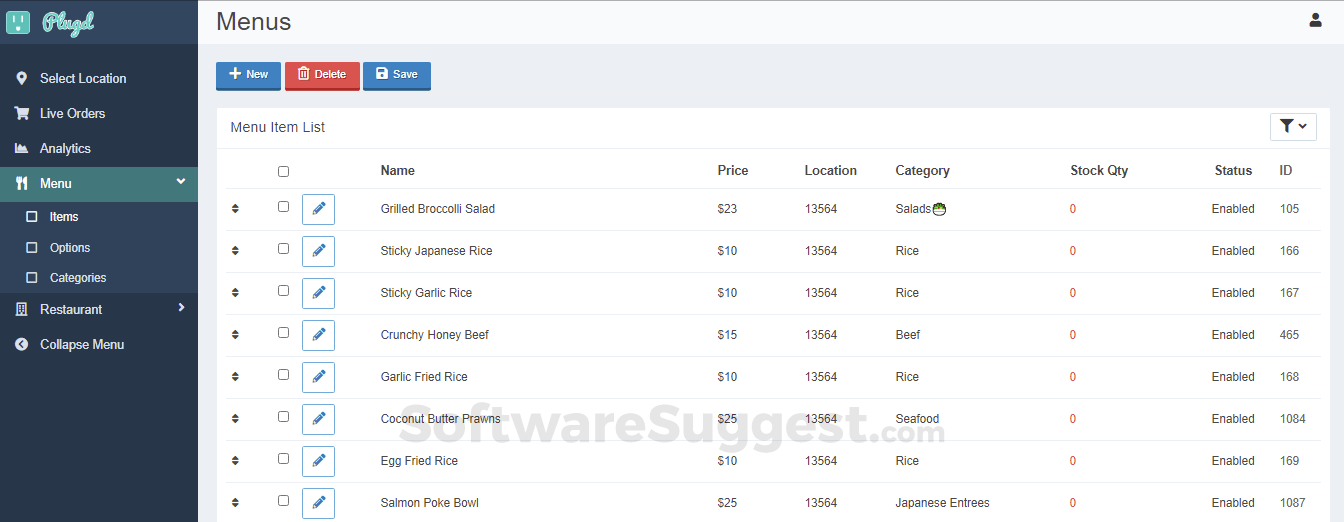Open Live Orders cart icon
1344x522 pixels.
(21, 113)
